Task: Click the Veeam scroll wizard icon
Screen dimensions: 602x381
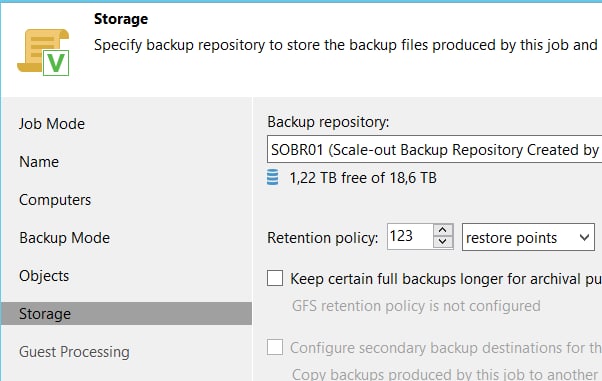Action: [43, 52]
